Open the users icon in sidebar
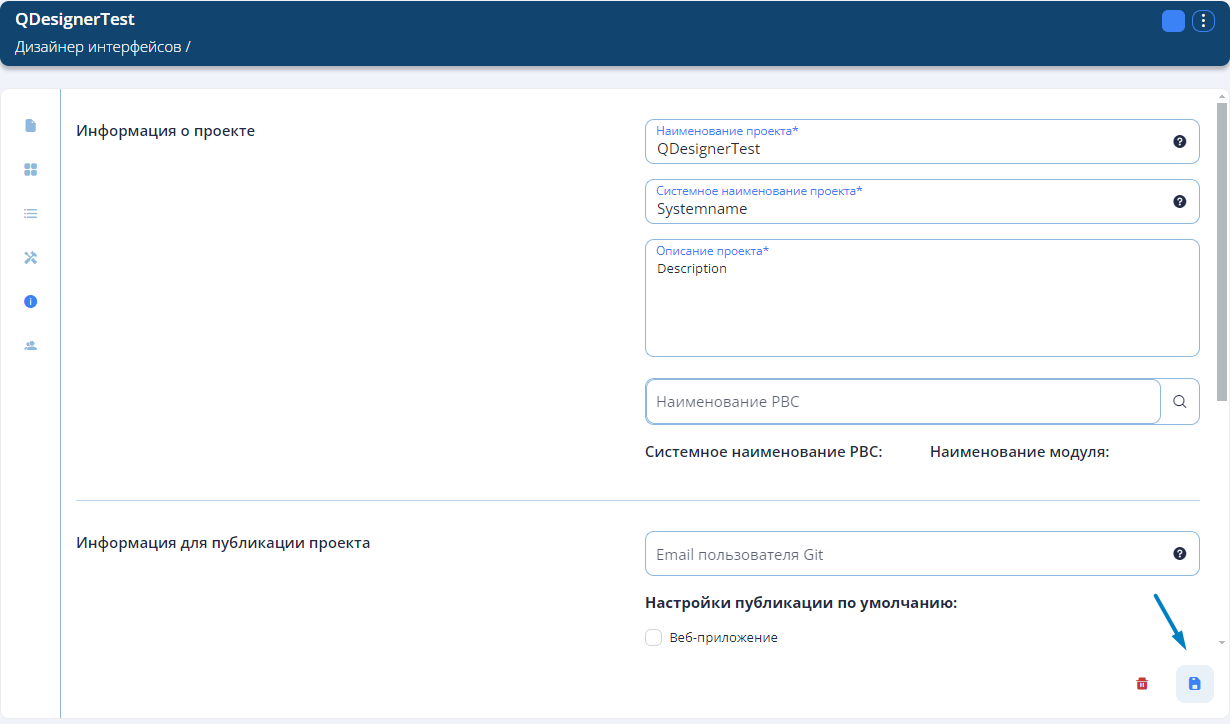The image size is (1232, 724). [30, 345]
